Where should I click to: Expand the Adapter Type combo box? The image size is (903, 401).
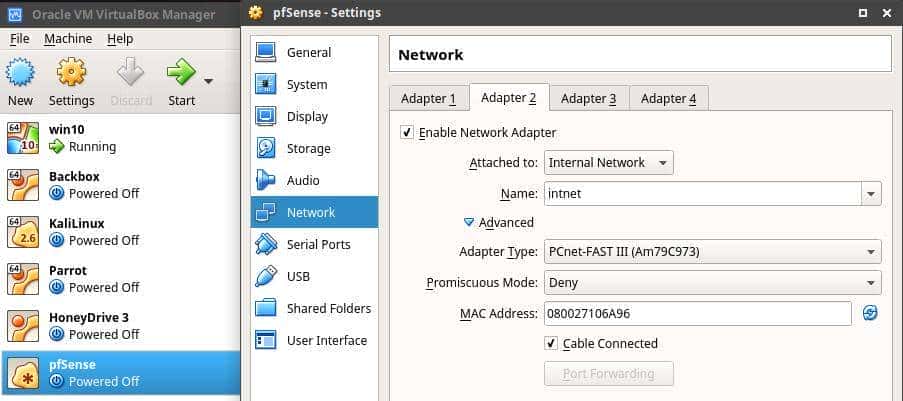(712, 252)
